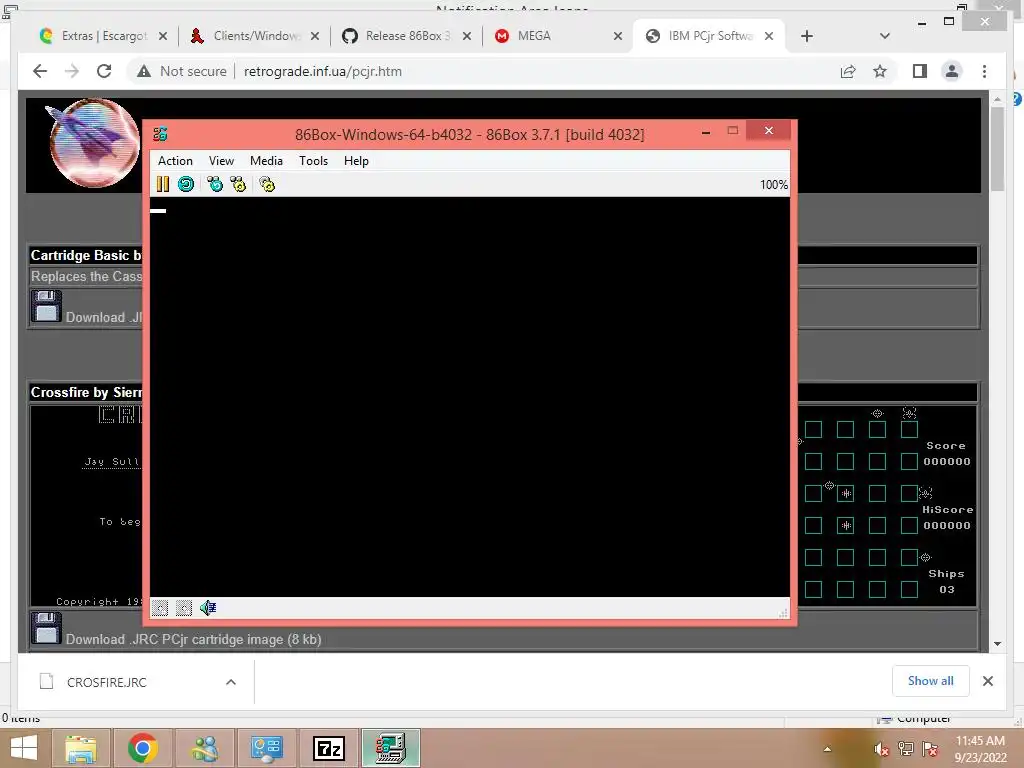This screenshot has width=1024, height=768.
Task: Switch to the MEGA tab
Action: point(558,36)
